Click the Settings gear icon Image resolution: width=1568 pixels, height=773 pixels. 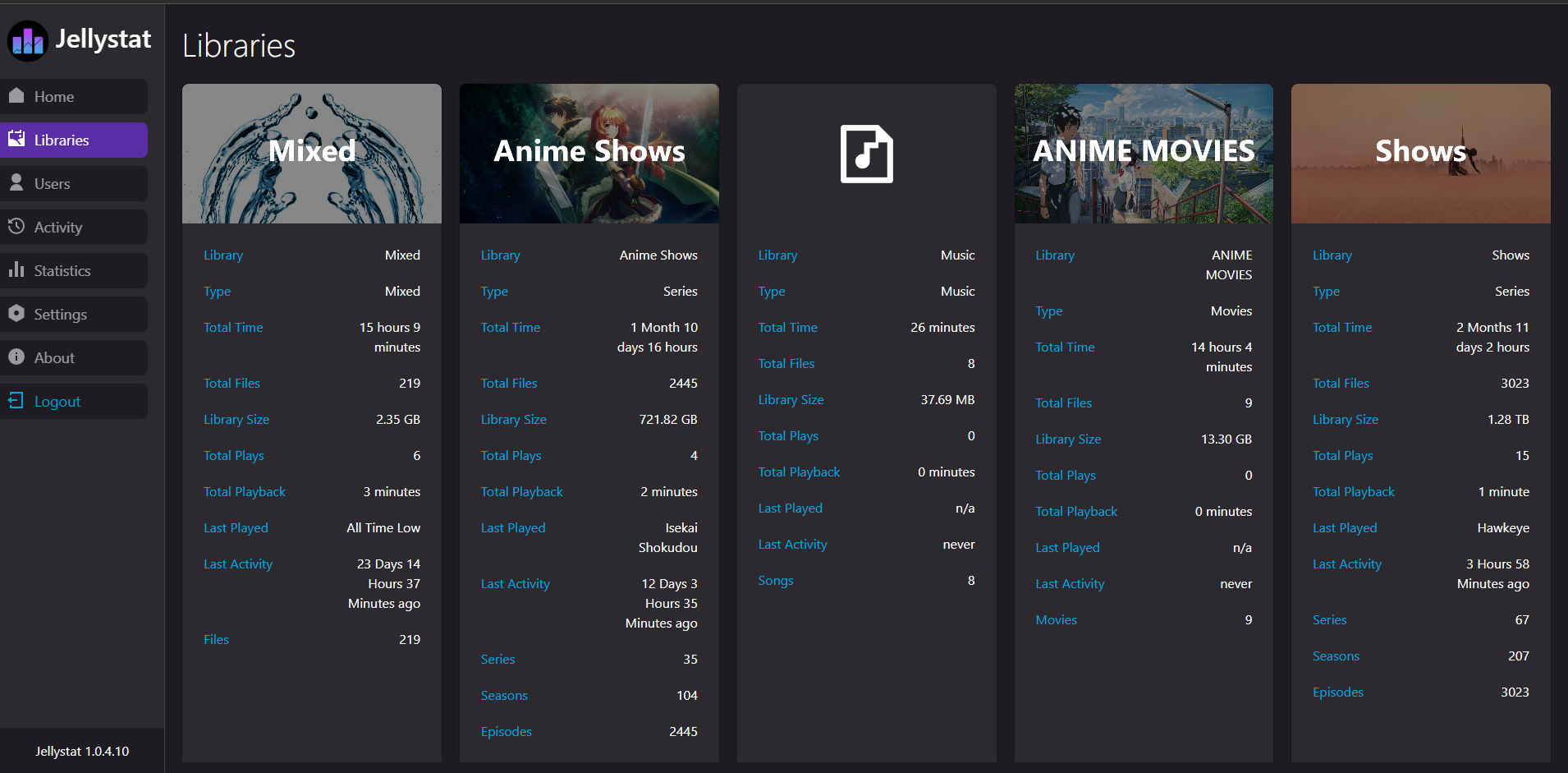click(x=16, y=314)
